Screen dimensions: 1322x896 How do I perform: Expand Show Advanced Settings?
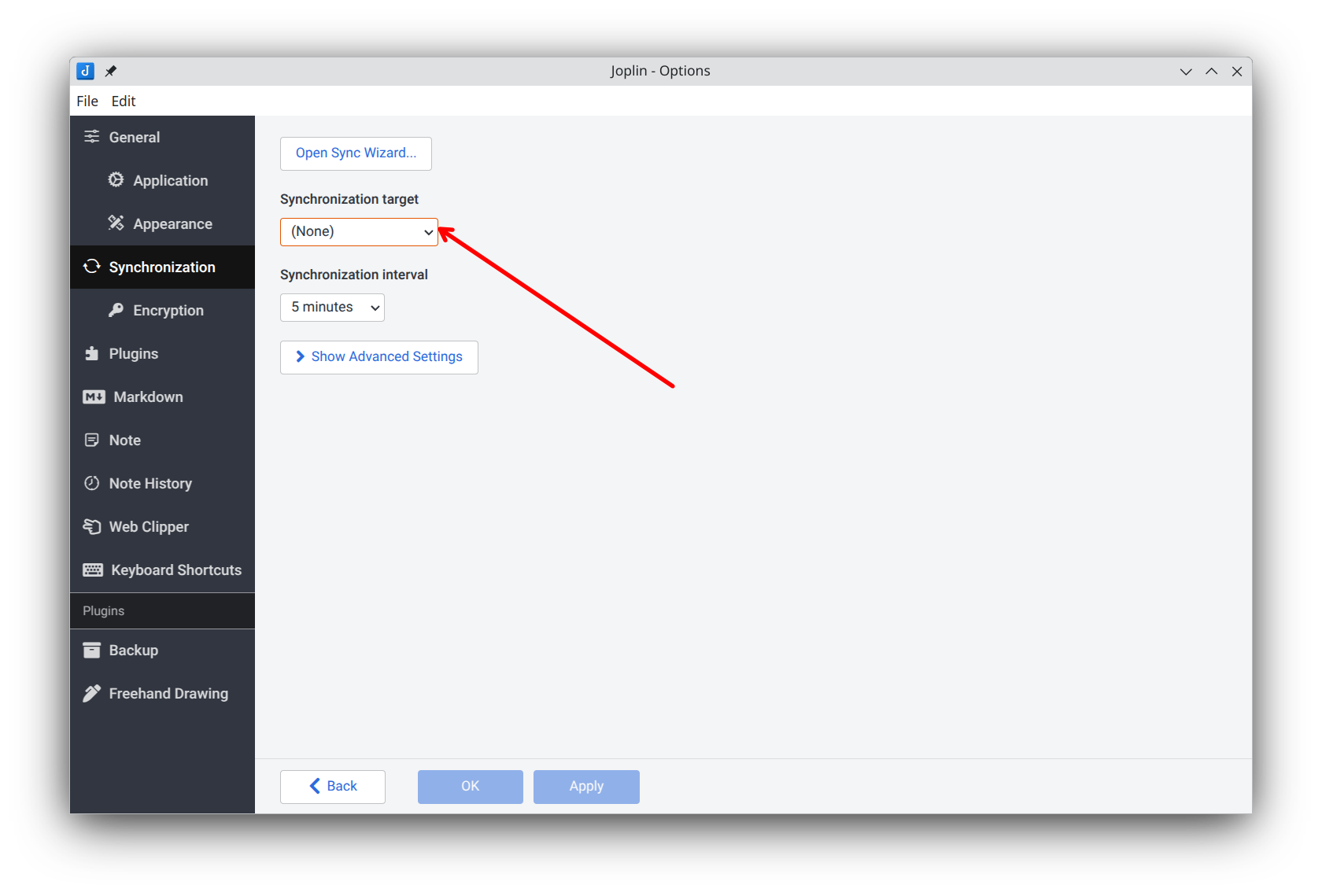pos(379,357)
